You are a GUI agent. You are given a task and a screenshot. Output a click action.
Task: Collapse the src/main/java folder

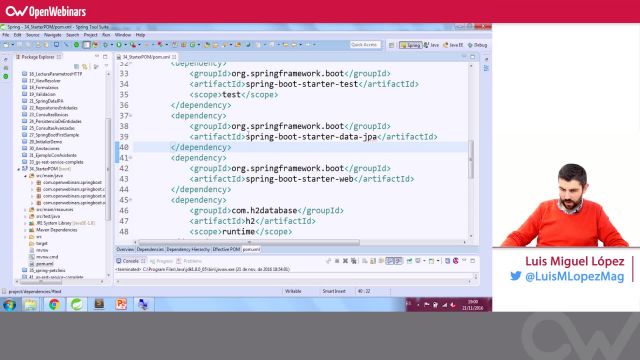tap(25, 176)
